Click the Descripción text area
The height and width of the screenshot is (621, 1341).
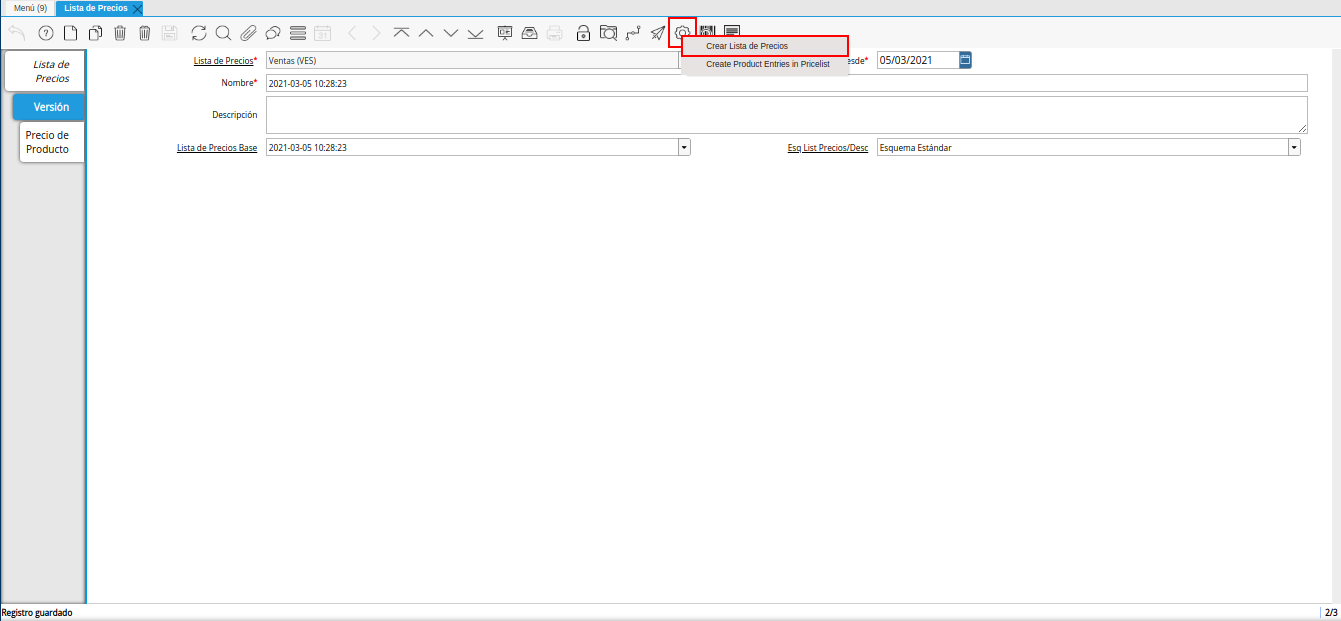click(x=786, y=115)
